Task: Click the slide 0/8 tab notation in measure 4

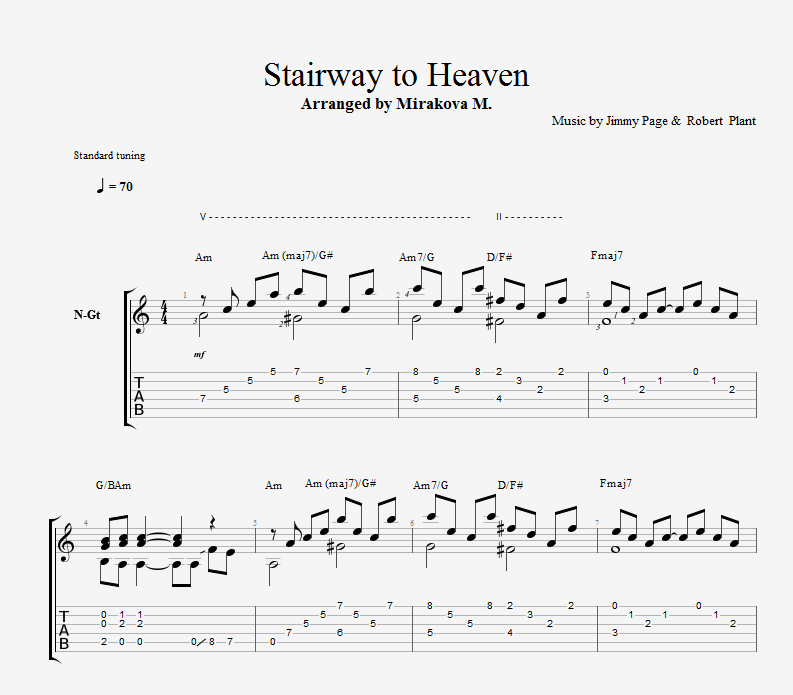Action: [x=203, y=642]
